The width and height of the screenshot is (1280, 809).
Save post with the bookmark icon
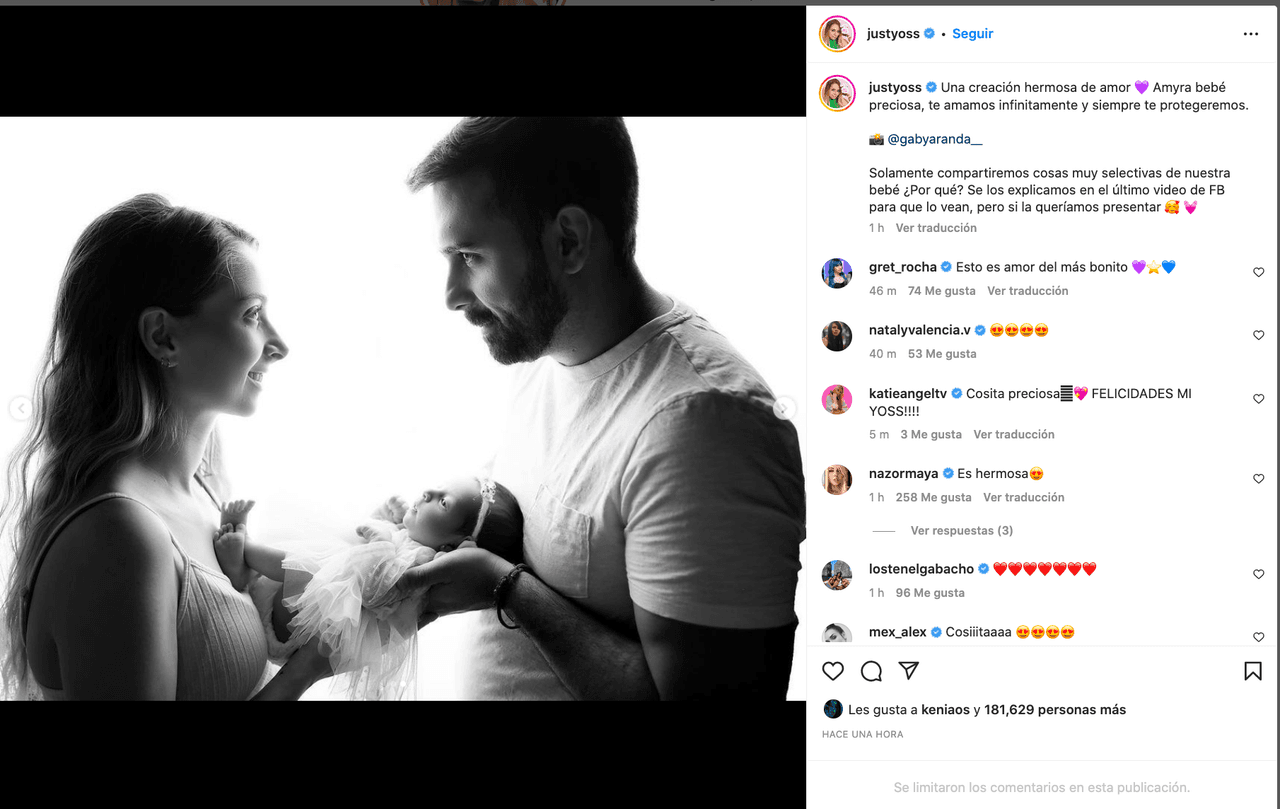(x=1252, y=671)
